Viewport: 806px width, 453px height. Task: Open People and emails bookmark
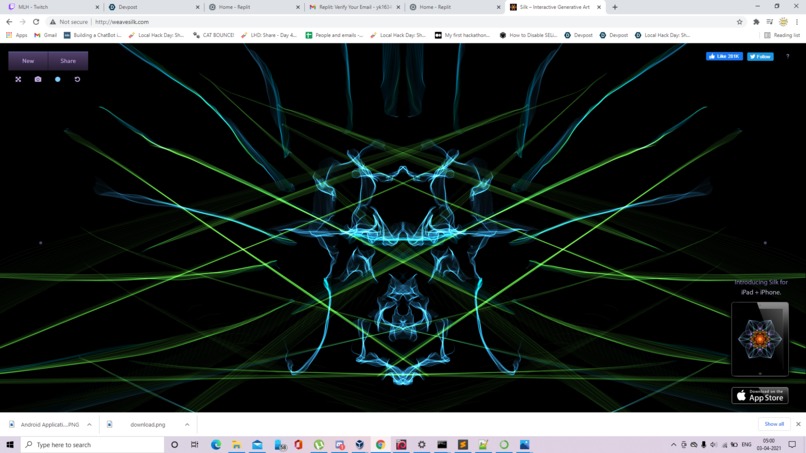pos(334,35)
